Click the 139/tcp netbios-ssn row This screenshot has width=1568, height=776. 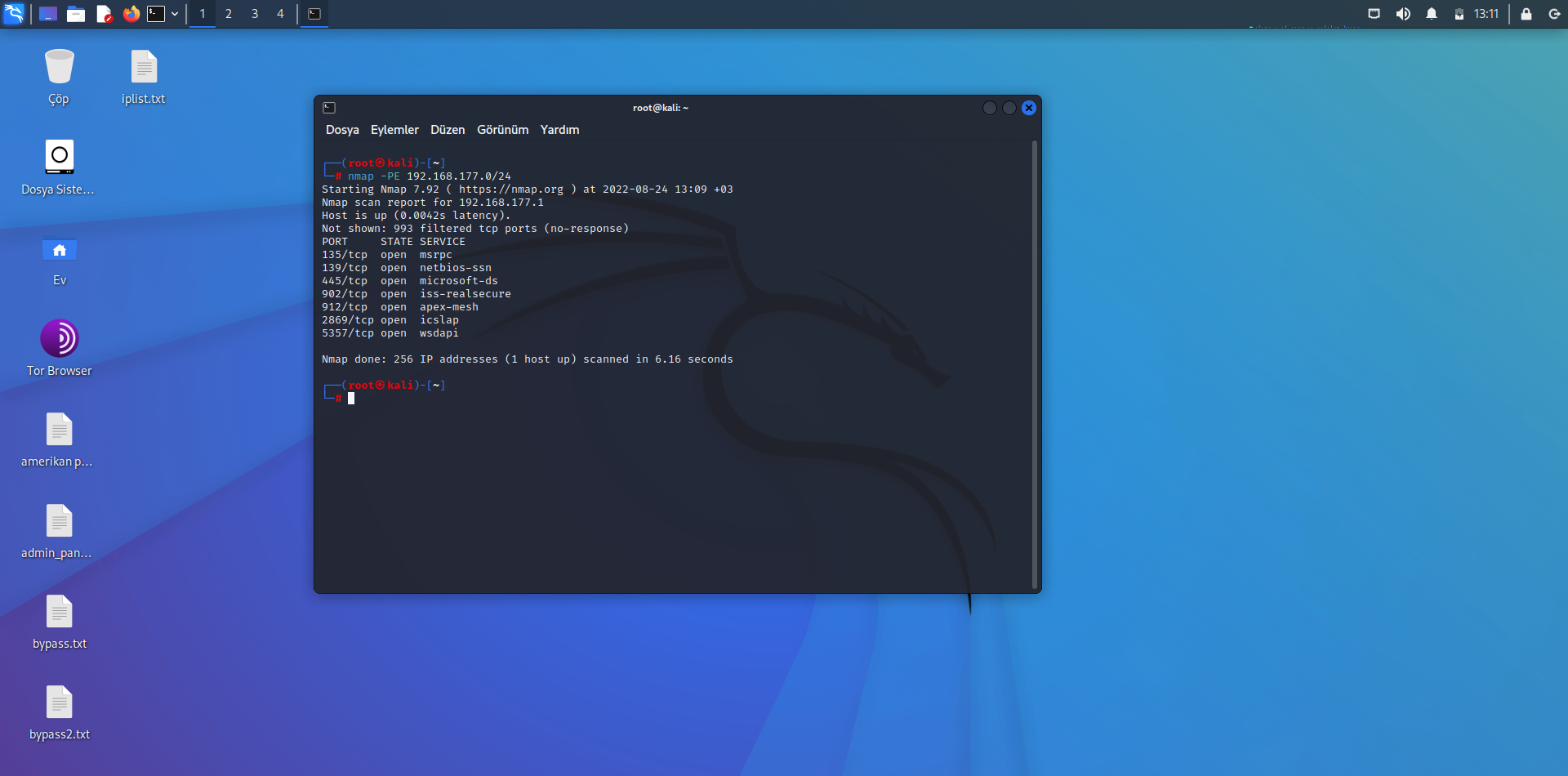coord(407,268)
